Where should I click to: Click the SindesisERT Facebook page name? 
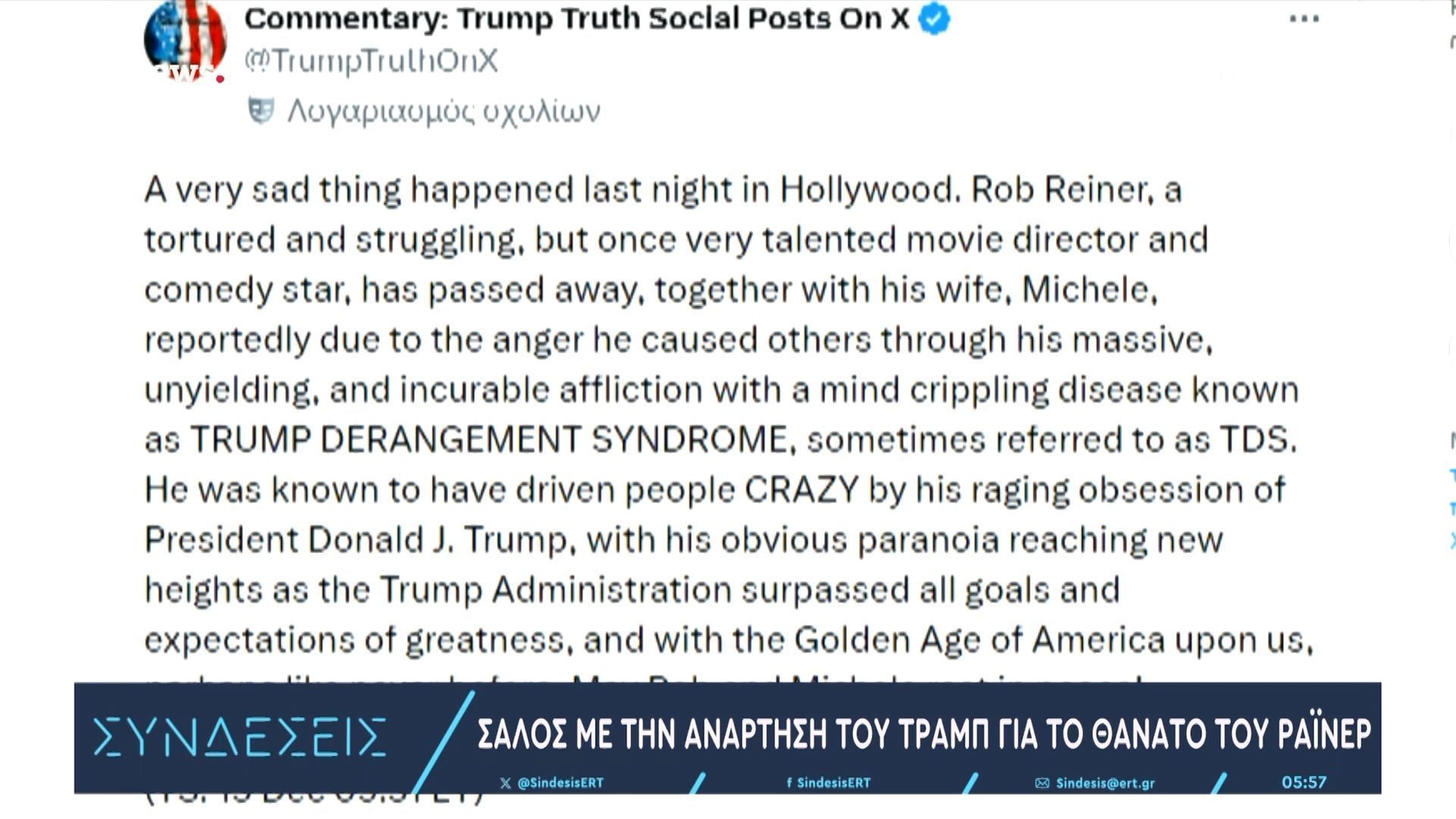(833, 783)
